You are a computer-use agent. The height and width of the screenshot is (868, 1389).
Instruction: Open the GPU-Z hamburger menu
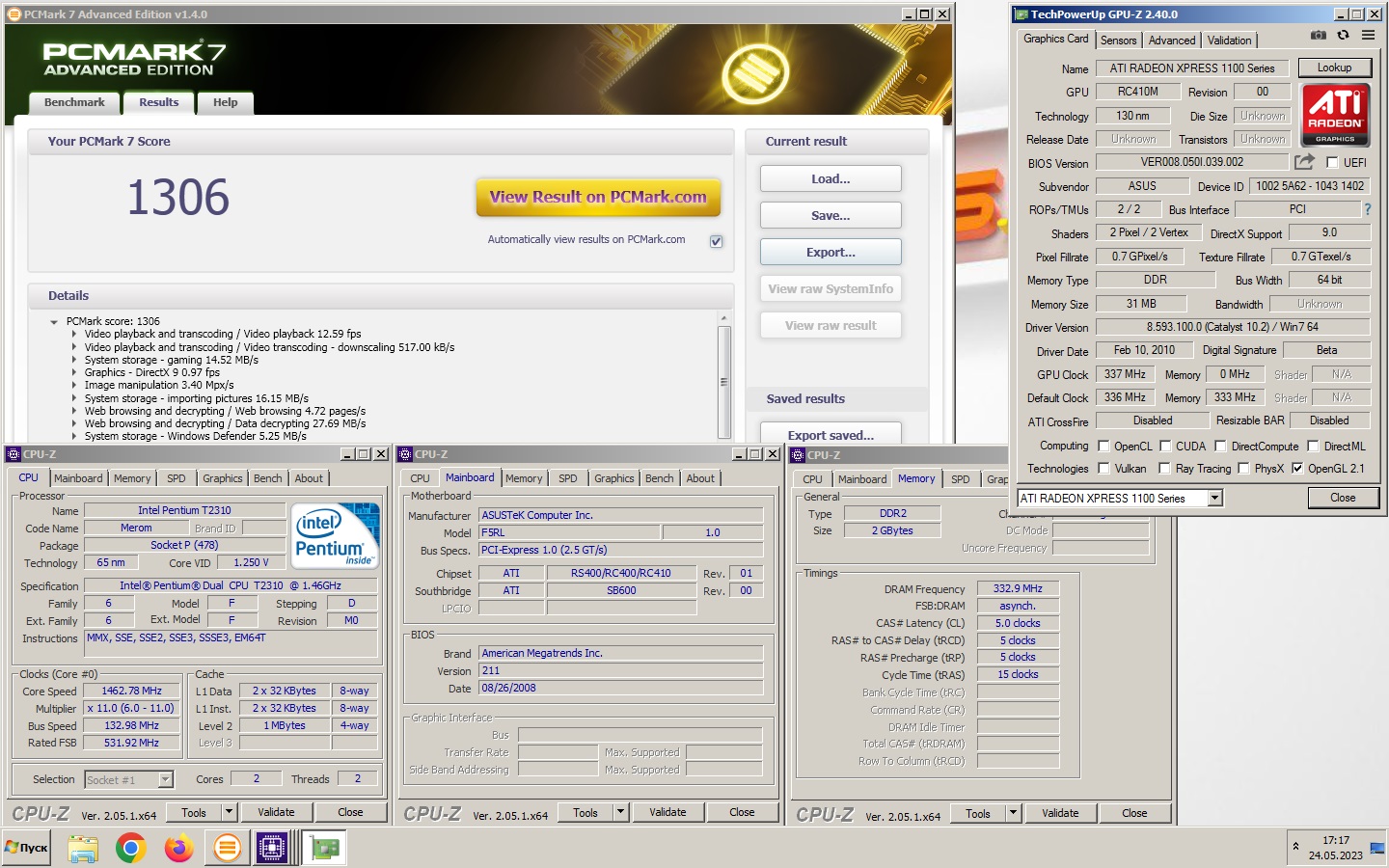click(1368, 35)
